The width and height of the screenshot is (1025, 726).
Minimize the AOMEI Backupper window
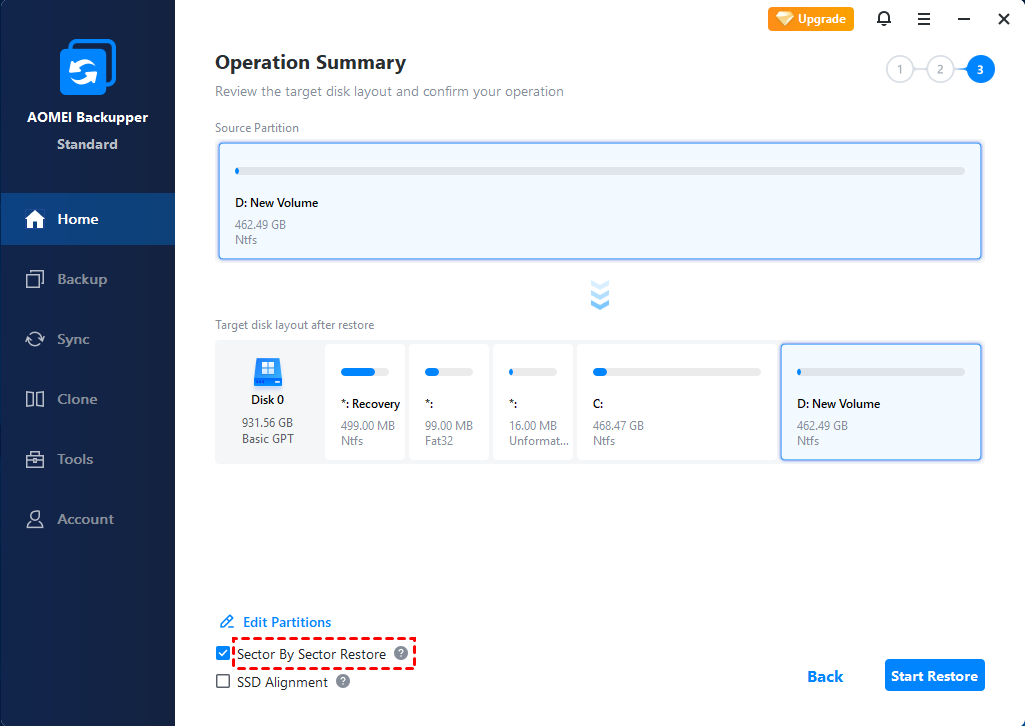[x=964, y=19]
